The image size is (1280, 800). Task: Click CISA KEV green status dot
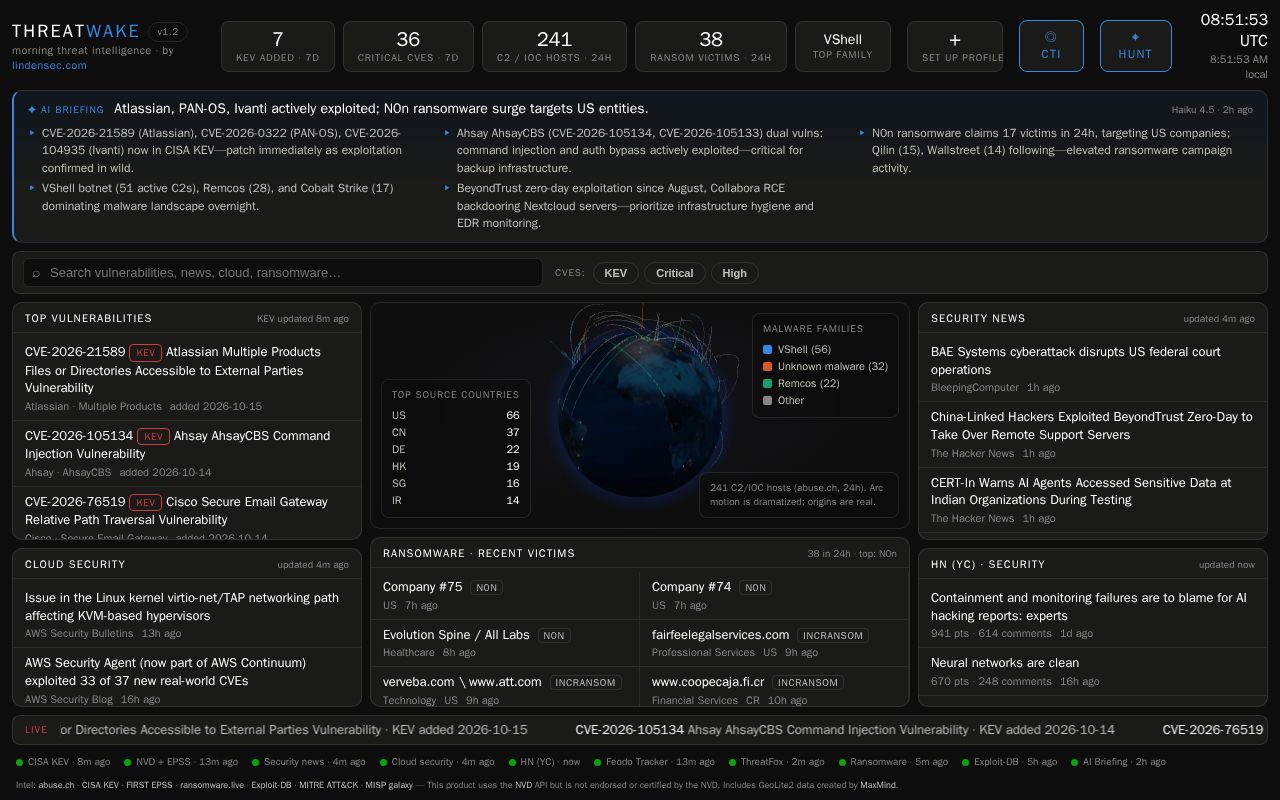coord(19,763)
